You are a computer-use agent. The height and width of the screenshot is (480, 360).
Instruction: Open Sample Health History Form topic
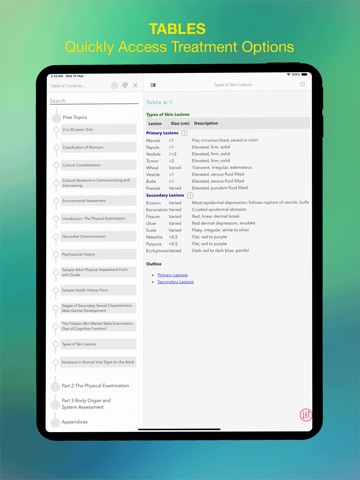[98, 290]
